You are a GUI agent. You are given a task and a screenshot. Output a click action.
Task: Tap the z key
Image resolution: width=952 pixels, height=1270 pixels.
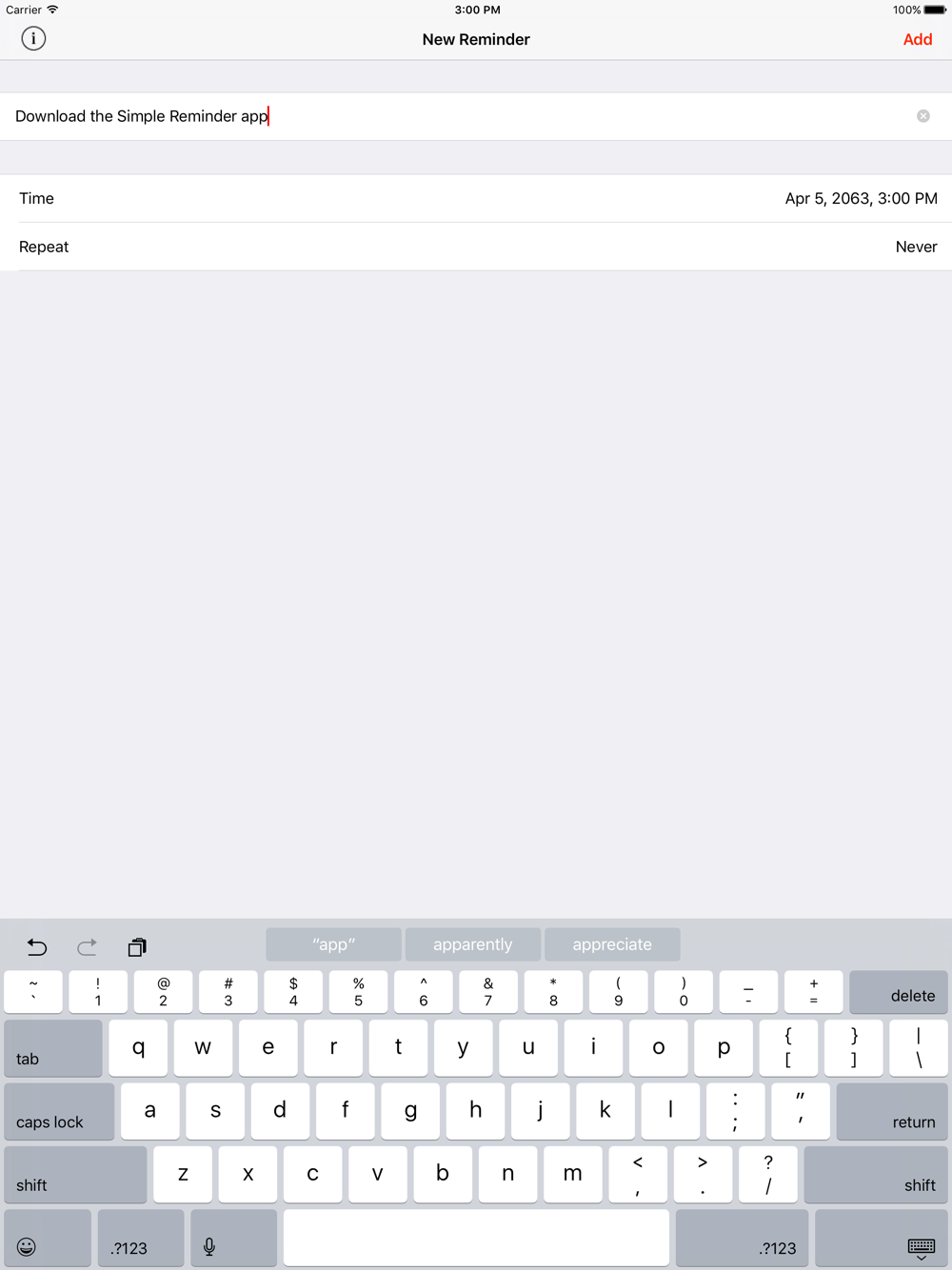(x=183, y=1174)
